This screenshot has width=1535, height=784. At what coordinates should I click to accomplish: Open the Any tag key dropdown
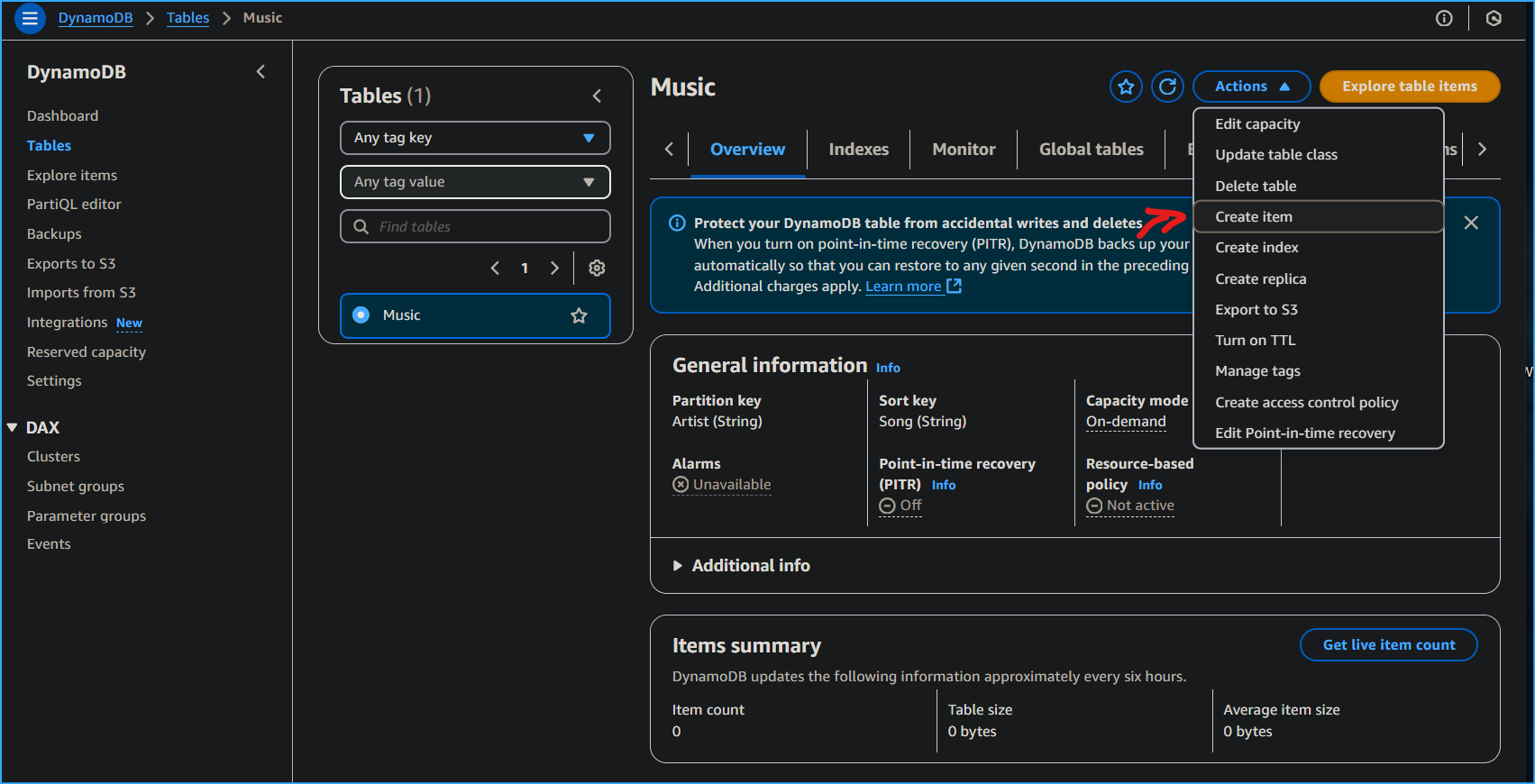pyautogui.click(x=475, y=138)
